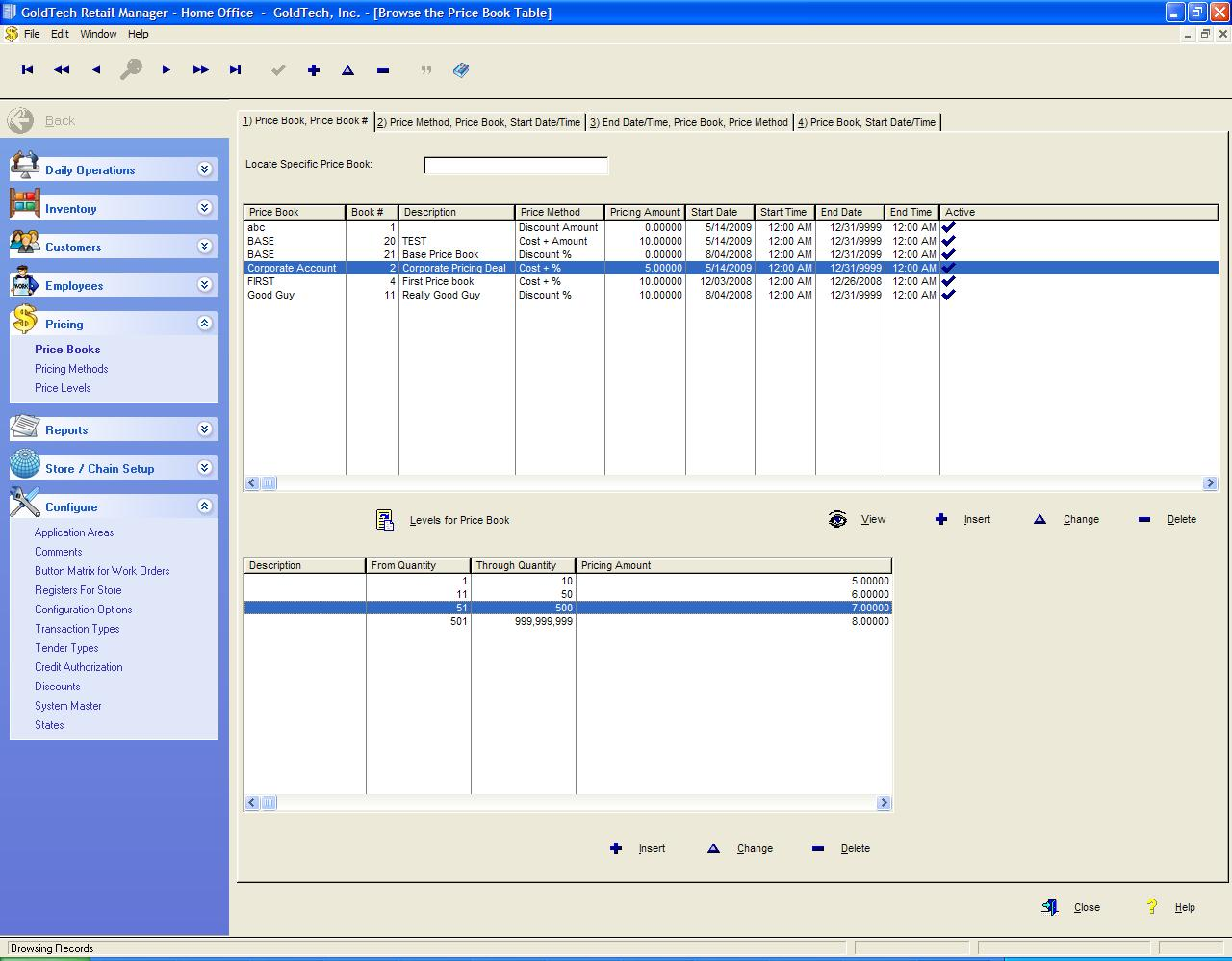
Task: Click the triangle Change icon in the toolbar
Action: [x=347, y=69]
